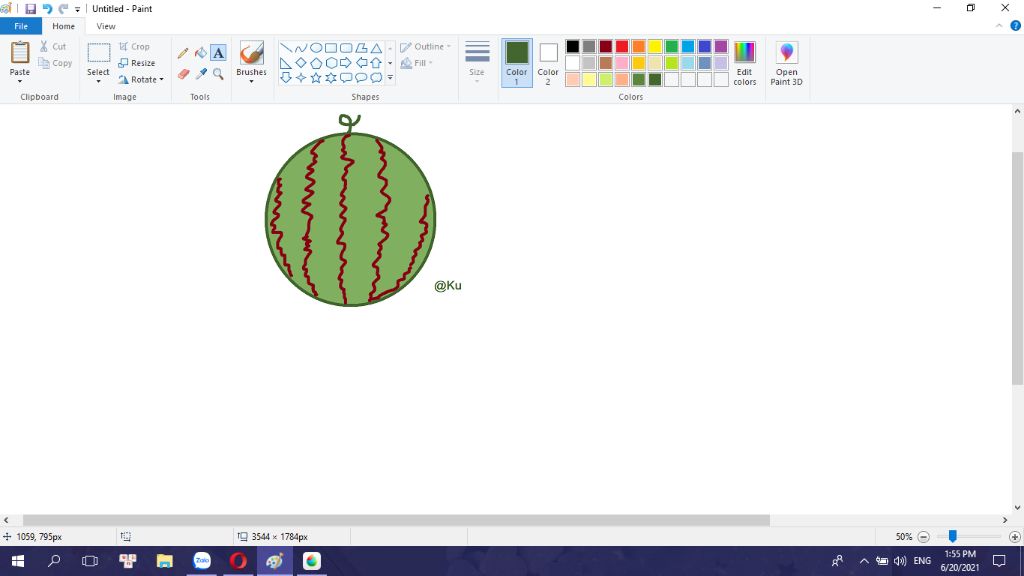
Task: Choose the Oval shape
Action: point(316,48)
